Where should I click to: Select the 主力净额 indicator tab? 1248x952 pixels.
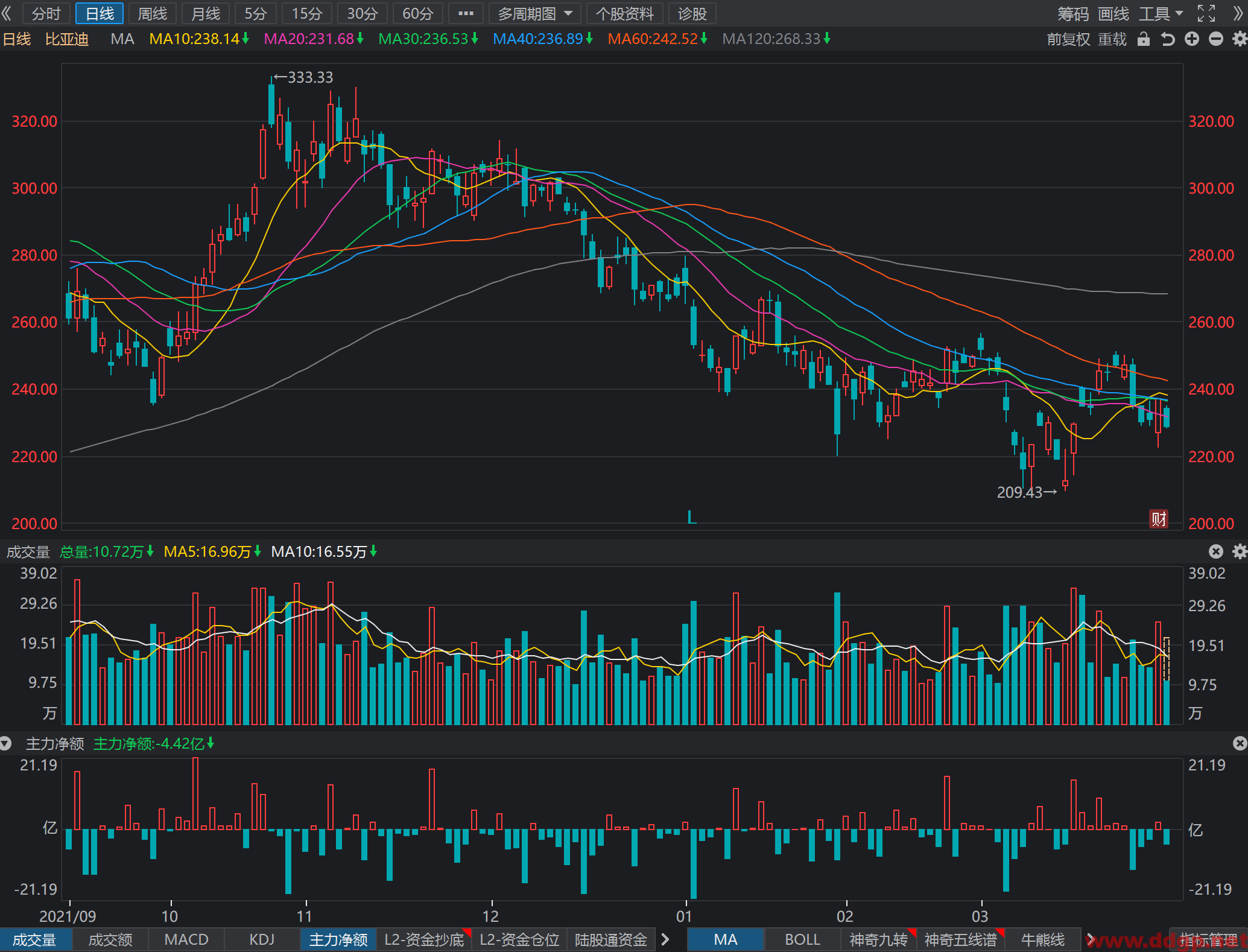[x=338, y=940]
